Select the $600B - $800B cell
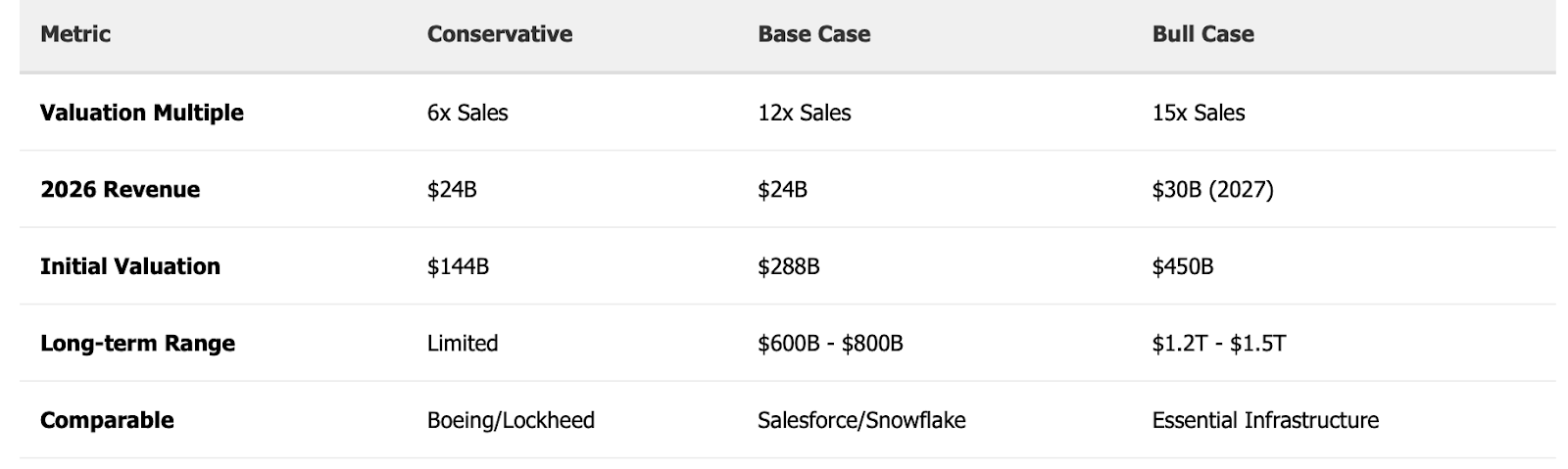The width and height of the screenshot is (1568, 469). (x=830, y=344)
